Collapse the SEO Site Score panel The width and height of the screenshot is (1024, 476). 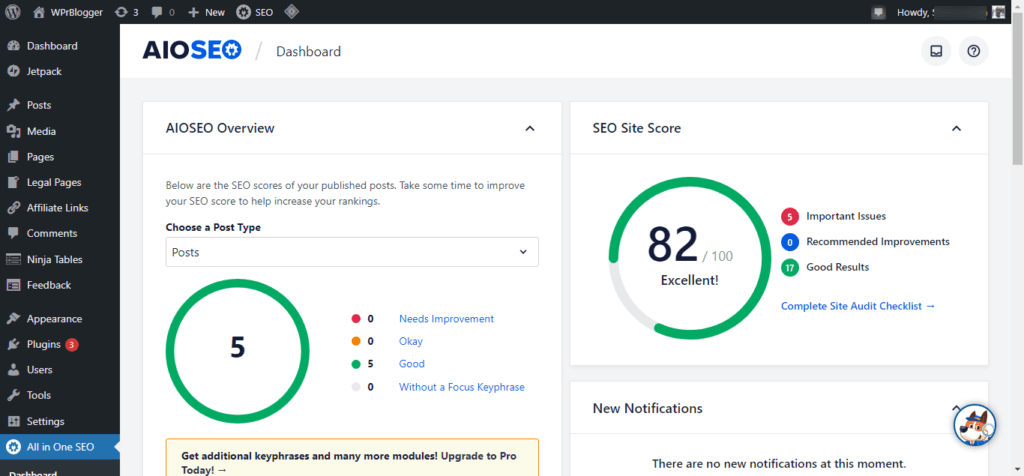957,129
